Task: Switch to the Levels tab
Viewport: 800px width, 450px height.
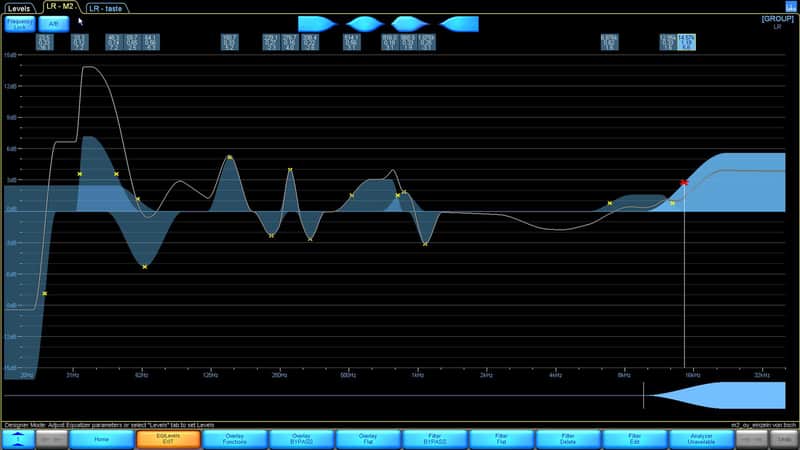Action: point(19,8)
